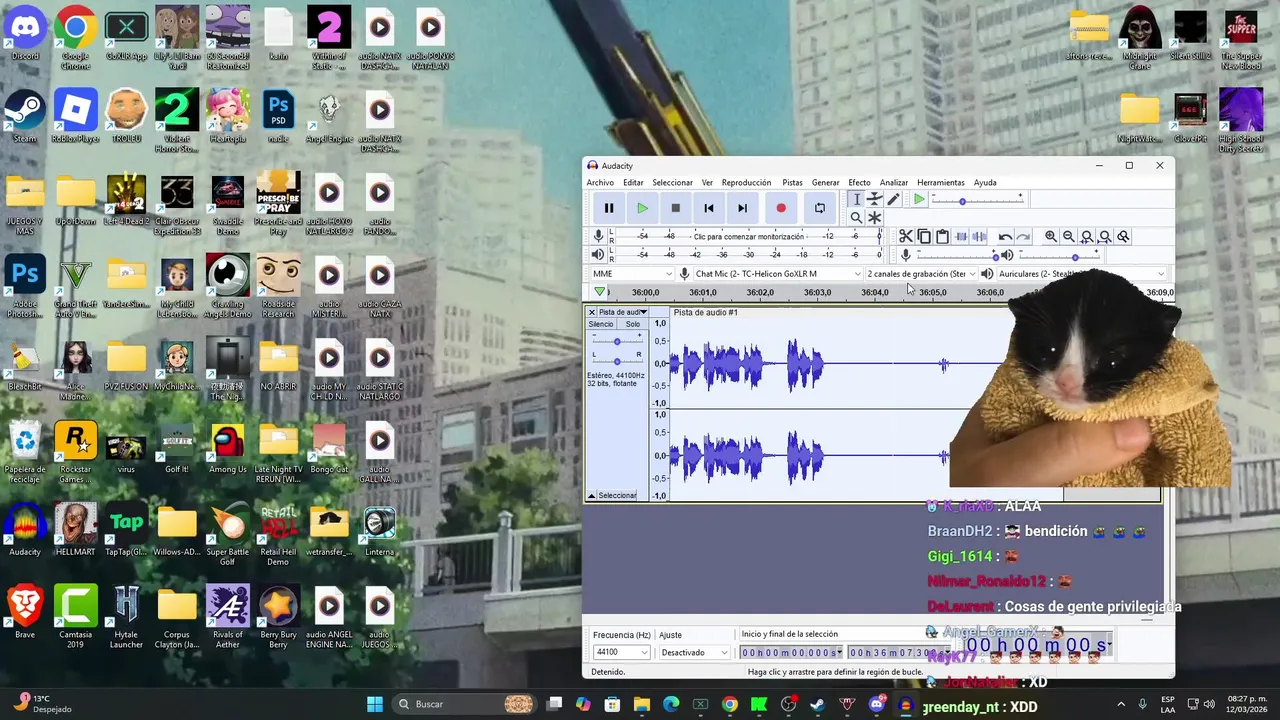Open the Audacity desktop shortcut

click(x=25, y=529)
